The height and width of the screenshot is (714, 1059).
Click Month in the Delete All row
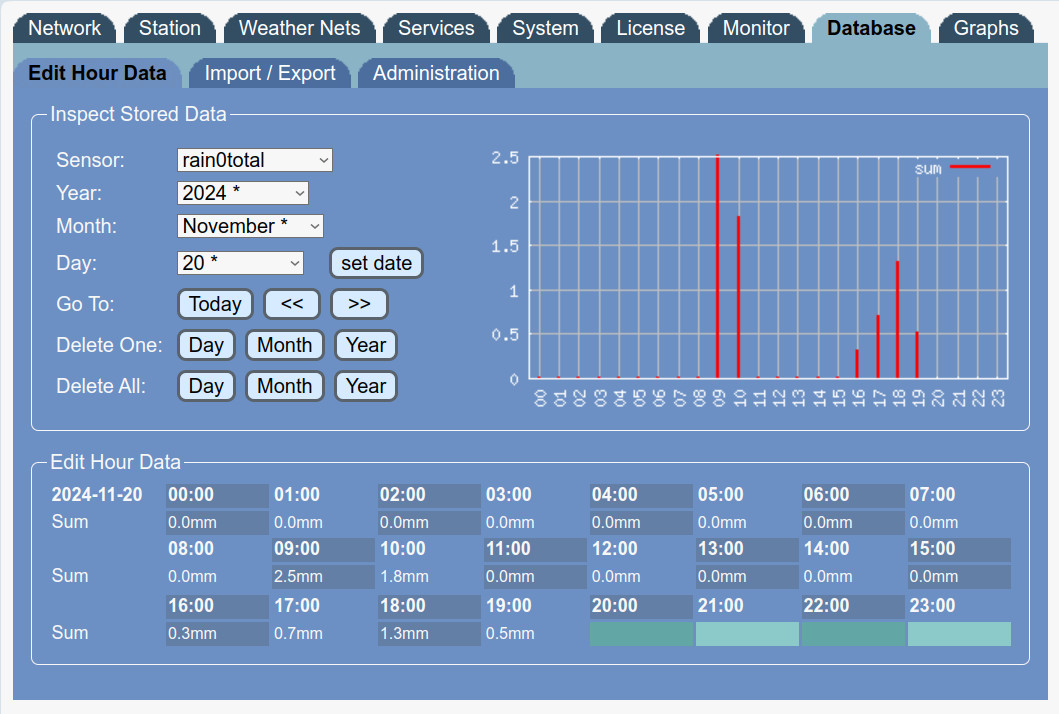tap(284, 386)
